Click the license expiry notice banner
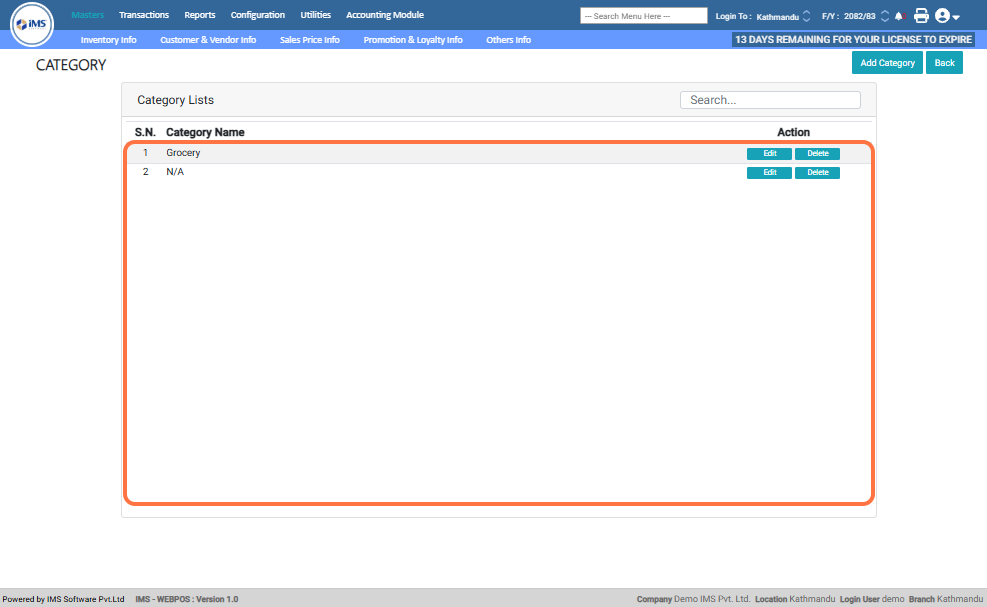Screen dimensions: 987x607 click(x=853, y=40)
